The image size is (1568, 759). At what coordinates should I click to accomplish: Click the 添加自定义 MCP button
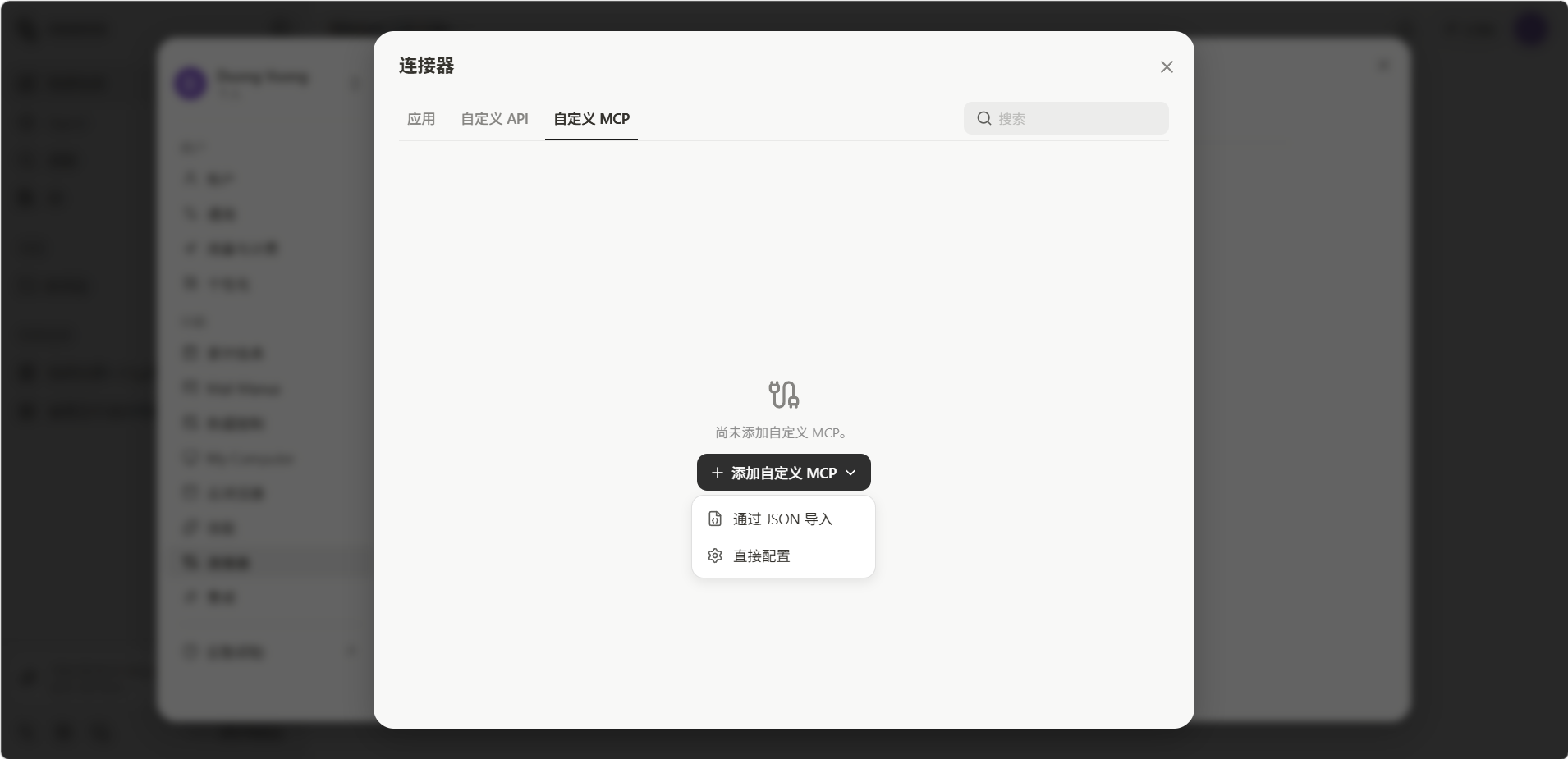click(x=783, y=473)
